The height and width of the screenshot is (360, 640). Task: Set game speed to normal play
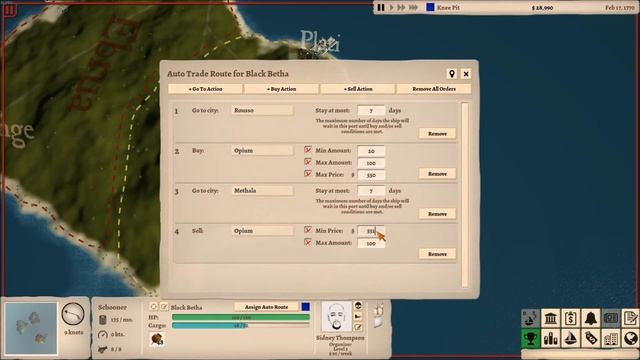coord(391,7)
